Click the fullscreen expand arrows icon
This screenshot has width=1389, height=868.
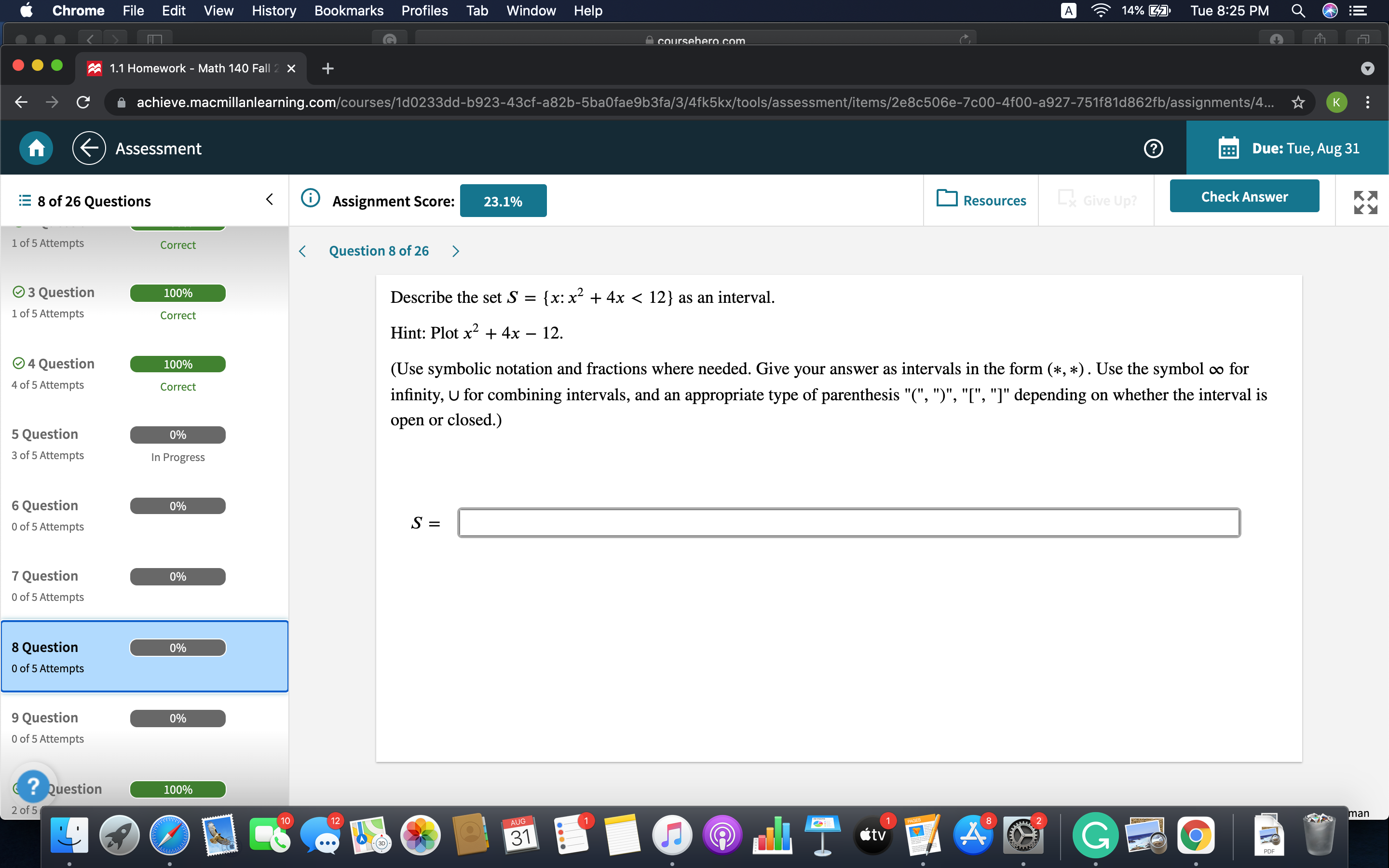click(1365, 203)
